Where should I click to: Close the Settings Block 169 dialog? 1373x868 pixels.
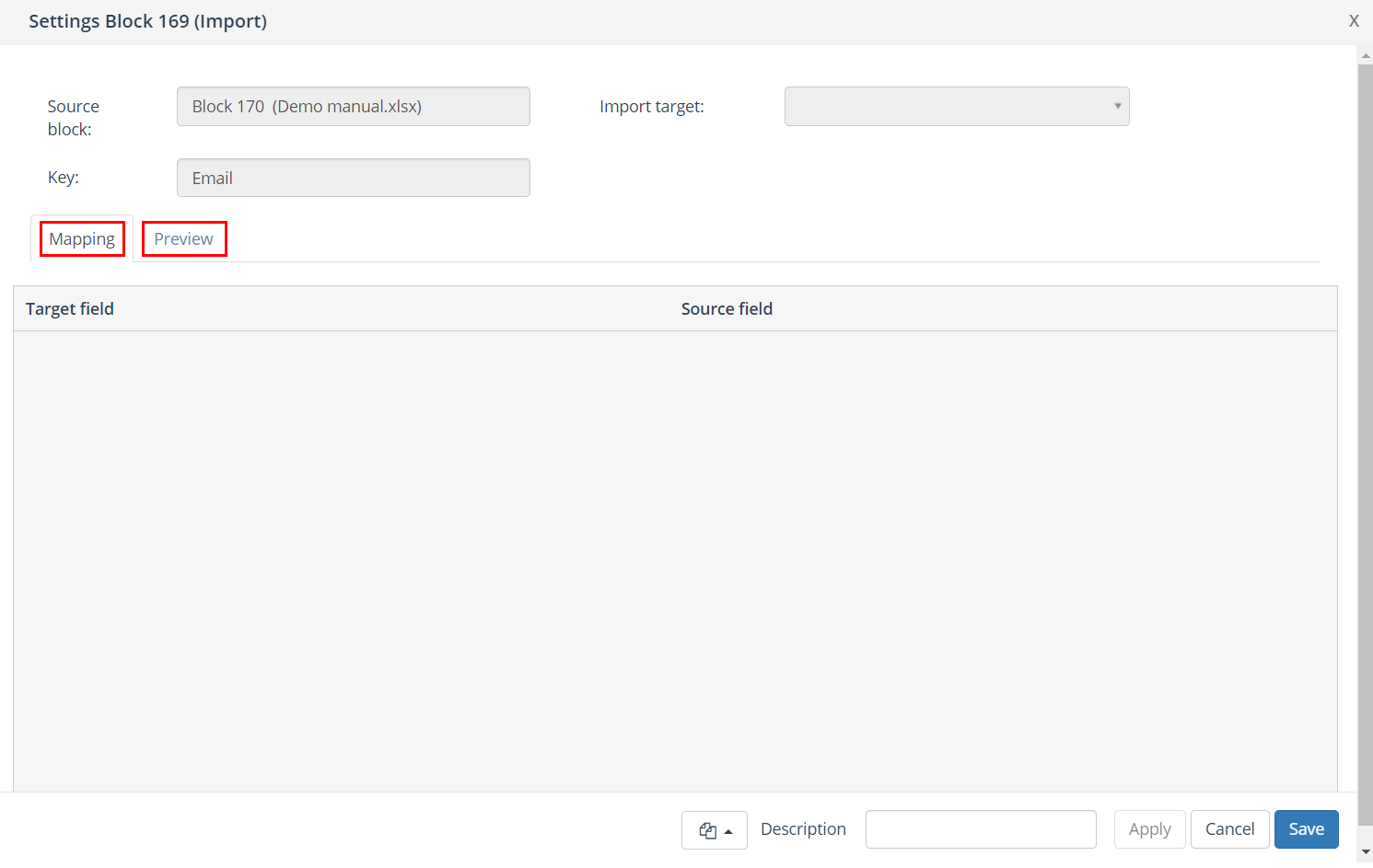pyautogui.click(x=1354, y=21)
